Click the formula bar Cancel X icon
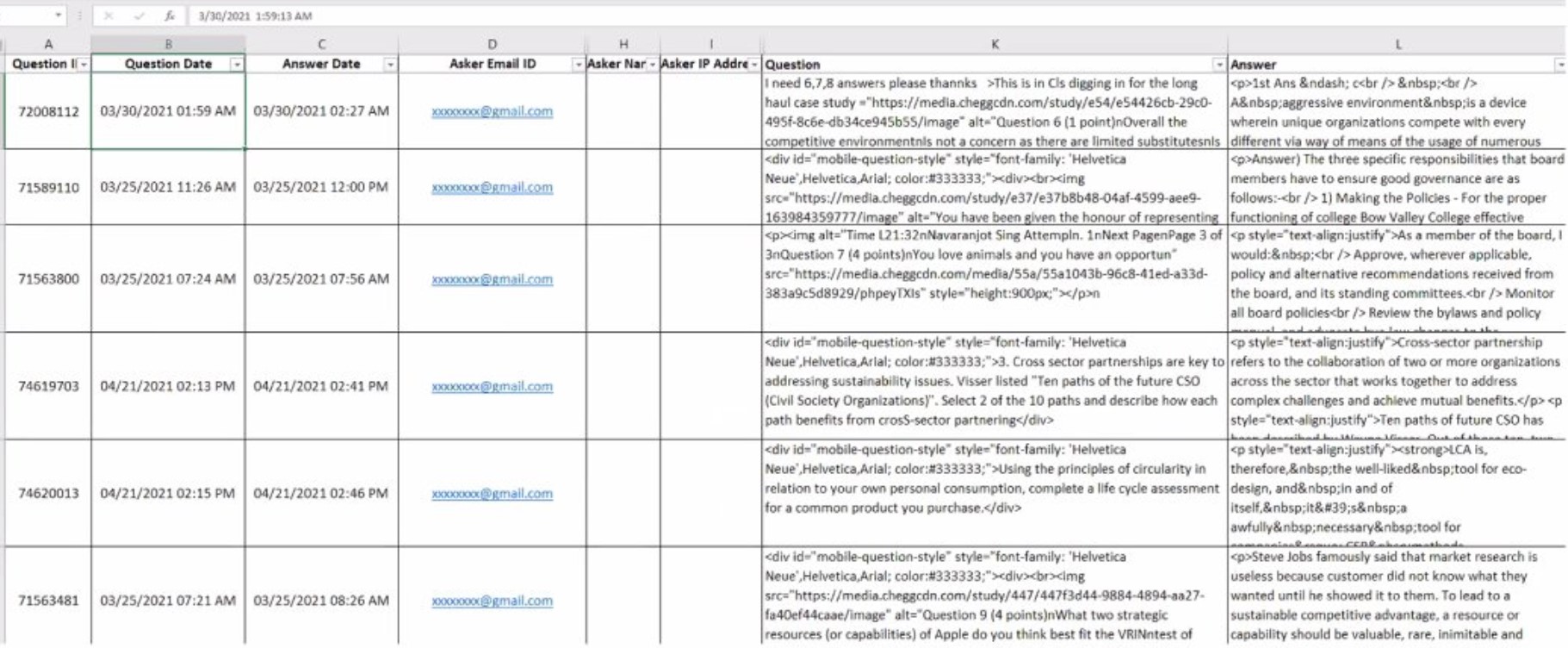The height and width of the screenshot is (648, 1568). point(108,16)
